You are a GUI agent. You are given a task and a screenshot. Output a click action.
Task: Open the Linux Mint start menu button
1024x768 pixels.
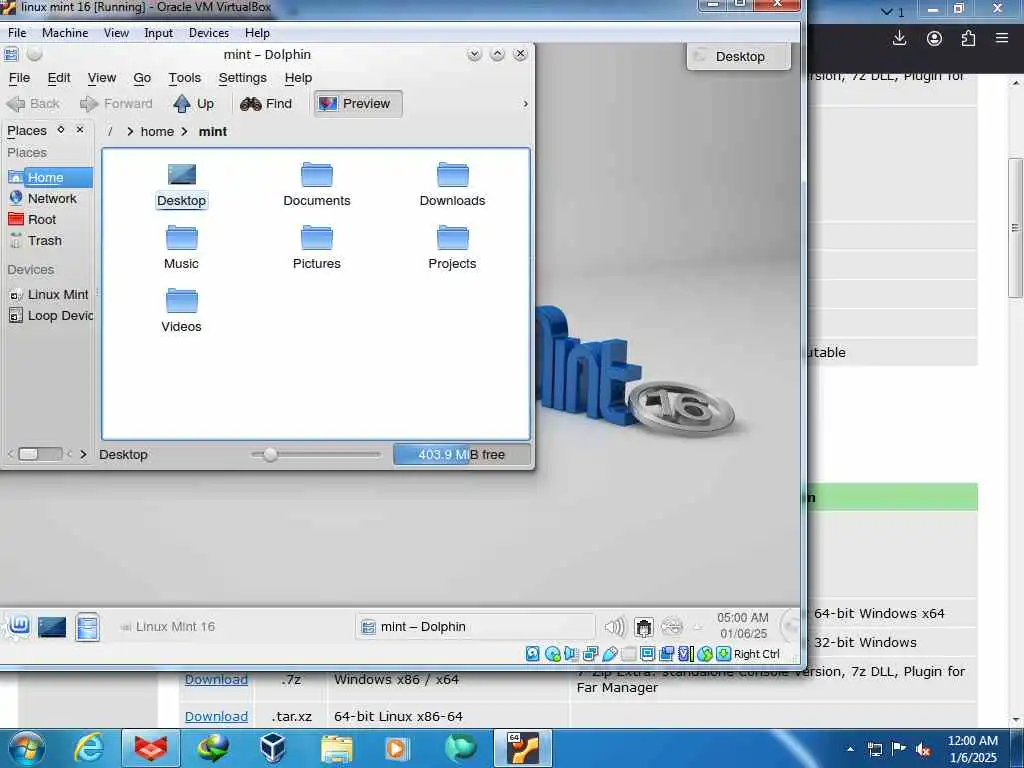pos(18,627)
